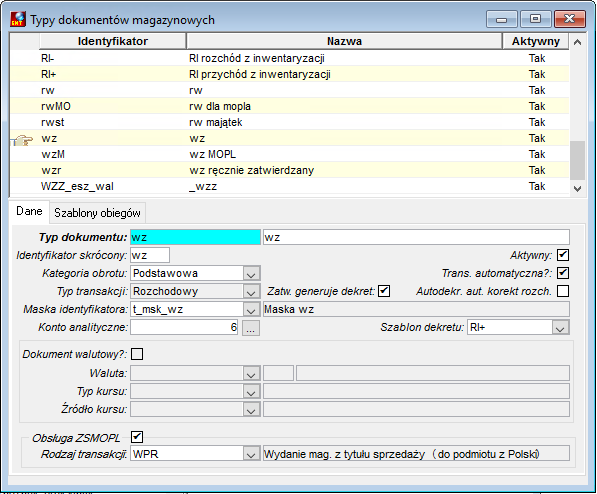The width and height of the screenshot is (597, 494).
Task: Select the WZZ_esz_wal row
Action: [x=290, y=186]
